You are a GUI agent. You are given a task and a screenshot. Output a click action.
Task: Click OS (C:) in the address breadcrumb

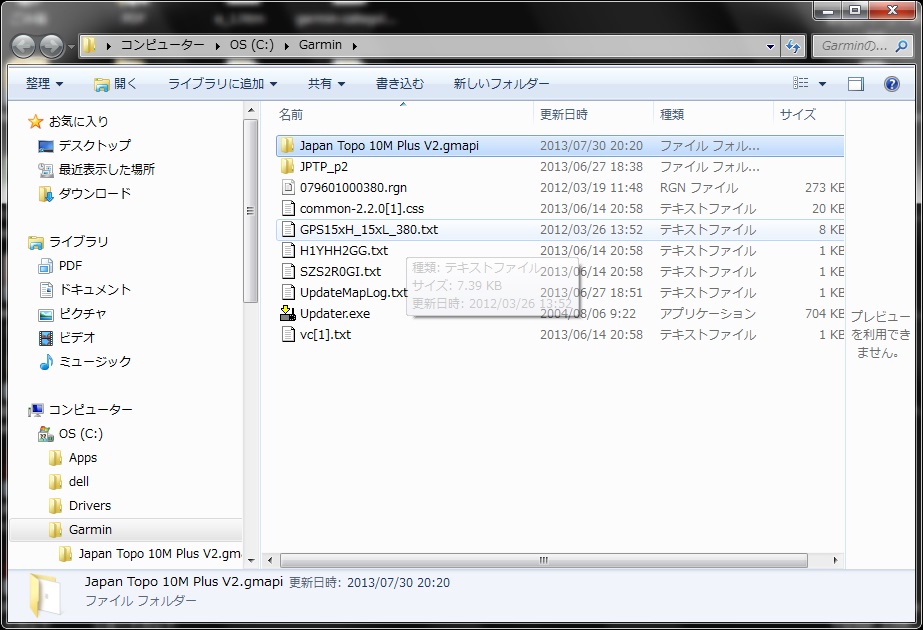click(x=251, y=45)
